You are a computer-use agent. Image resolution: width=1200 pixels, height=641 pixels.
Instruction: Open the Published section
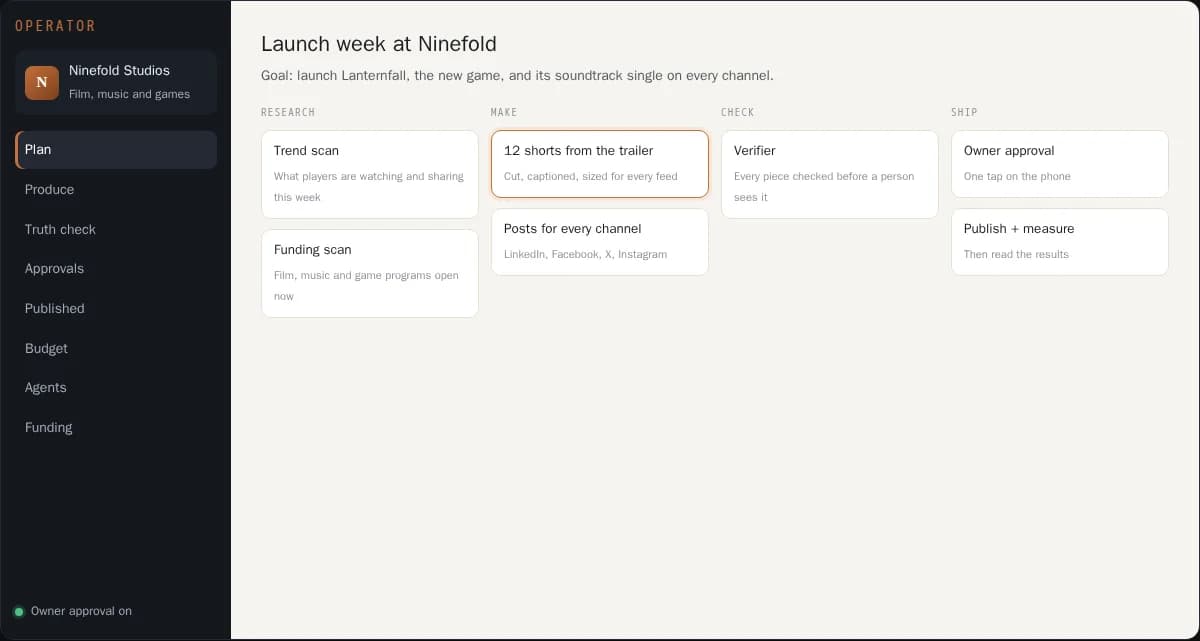point(116,308)
